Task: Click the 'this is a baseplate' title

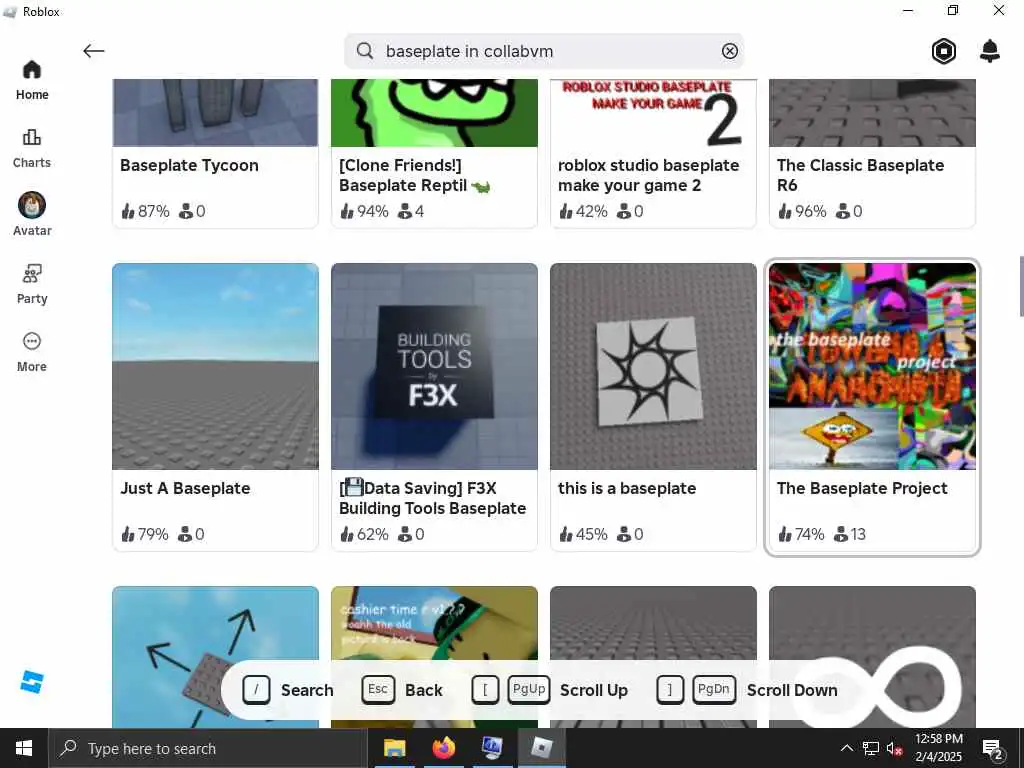Action: (627, 488)
